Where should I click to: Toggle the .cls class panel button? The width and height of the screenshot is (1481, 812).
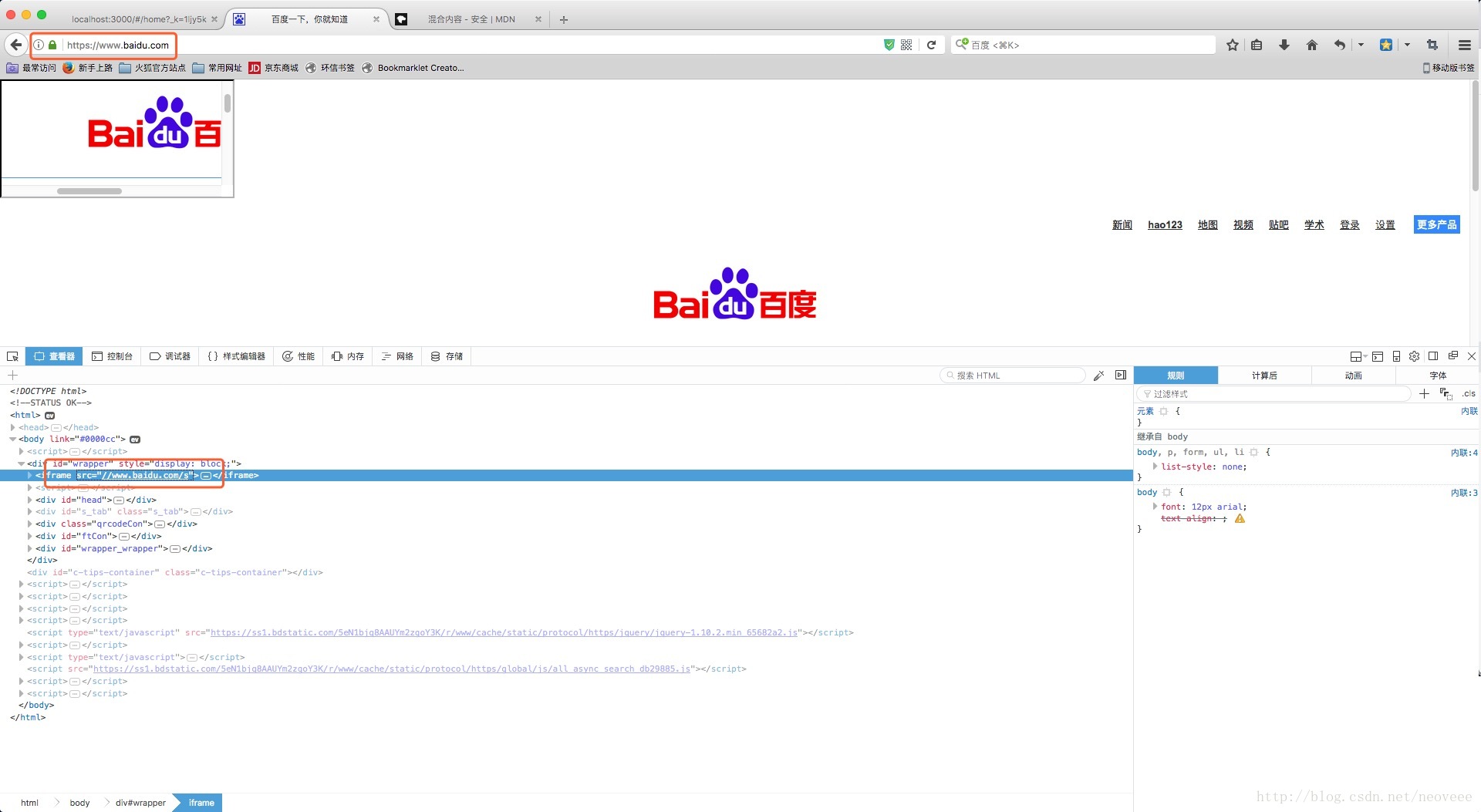tap(1469, 394)
